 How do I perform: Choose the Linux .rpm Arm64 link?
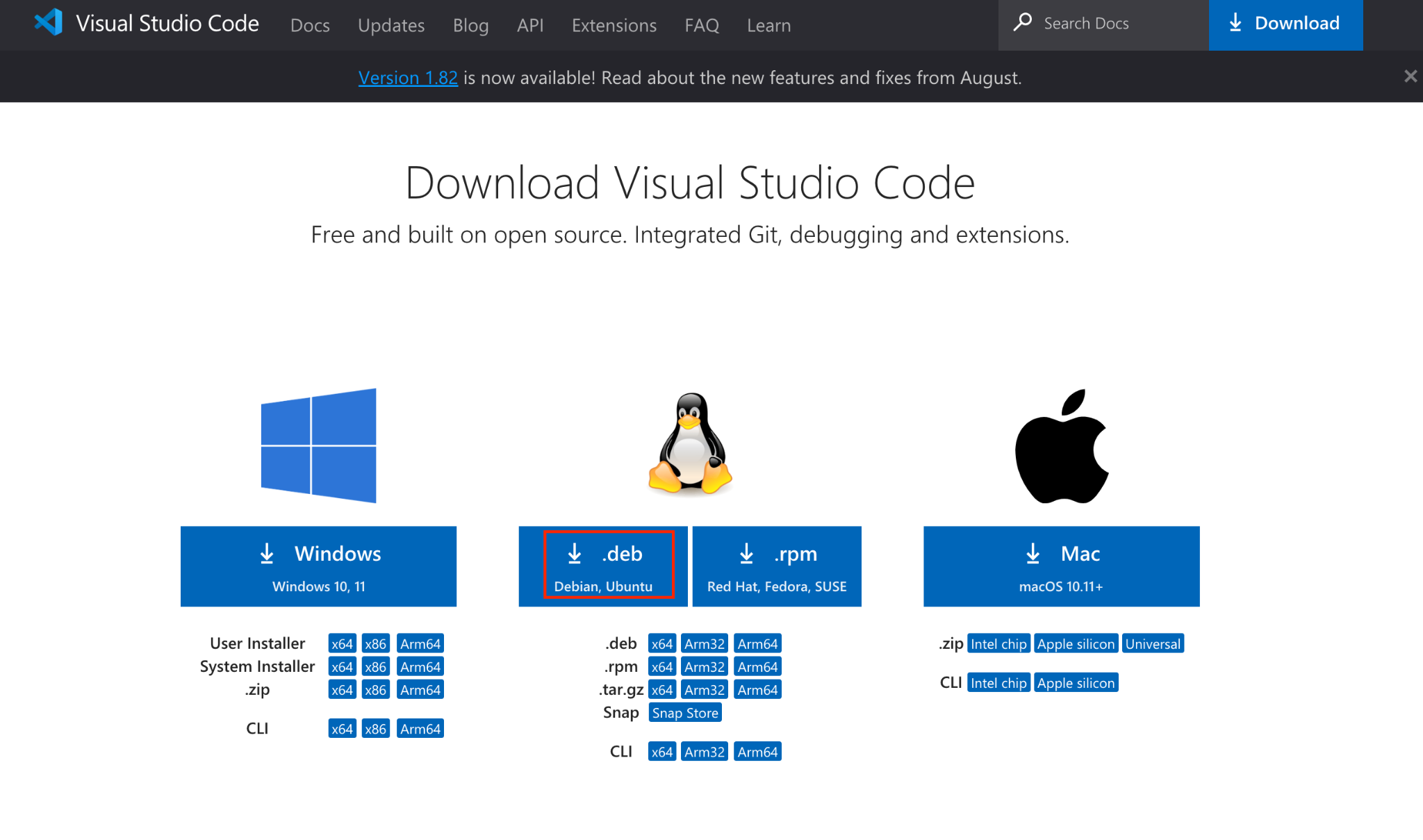point(757,666)
